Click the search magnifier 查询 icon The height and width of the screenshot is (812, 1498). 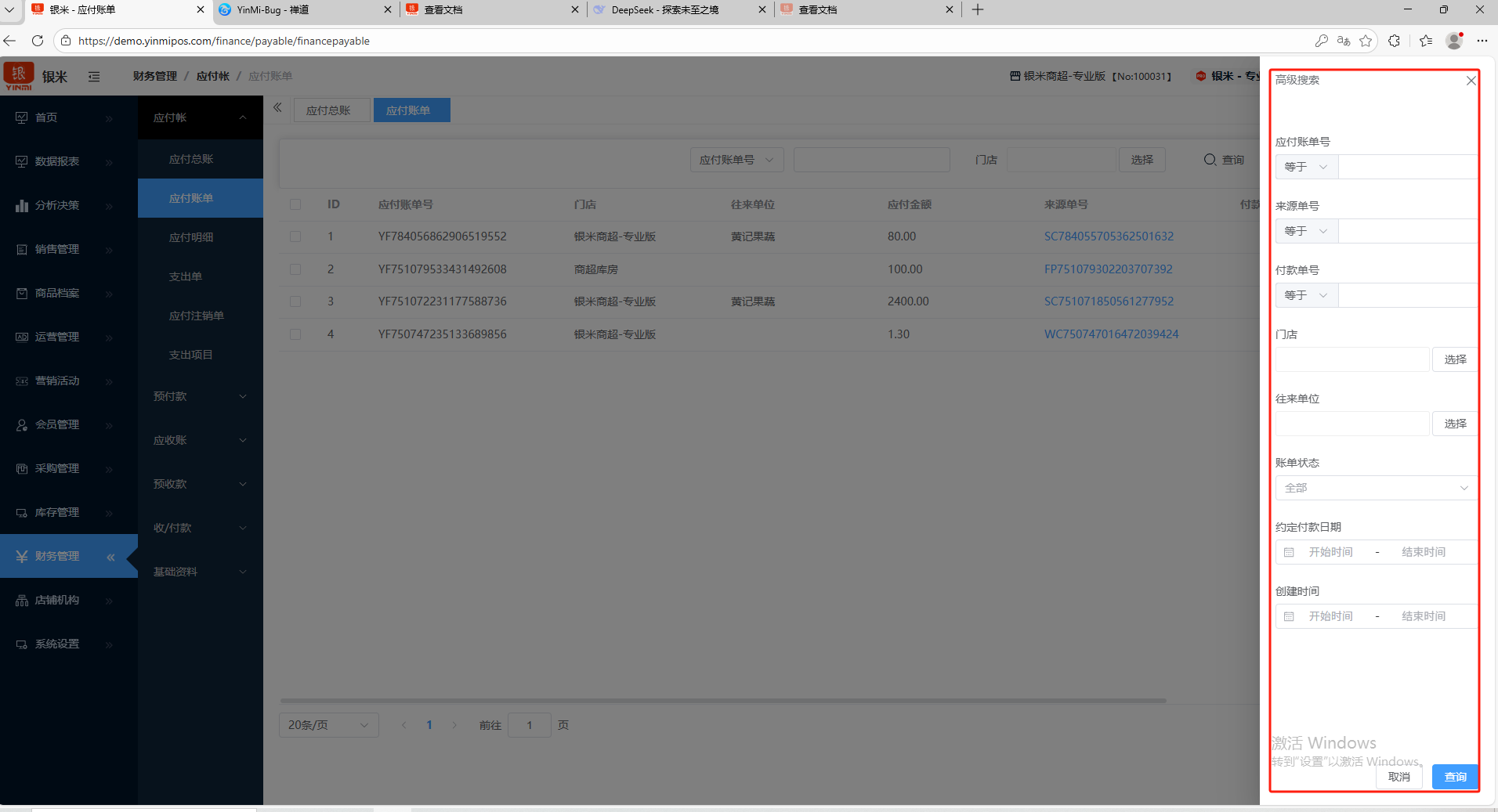pyautogui.click(x=1210, y=160)
